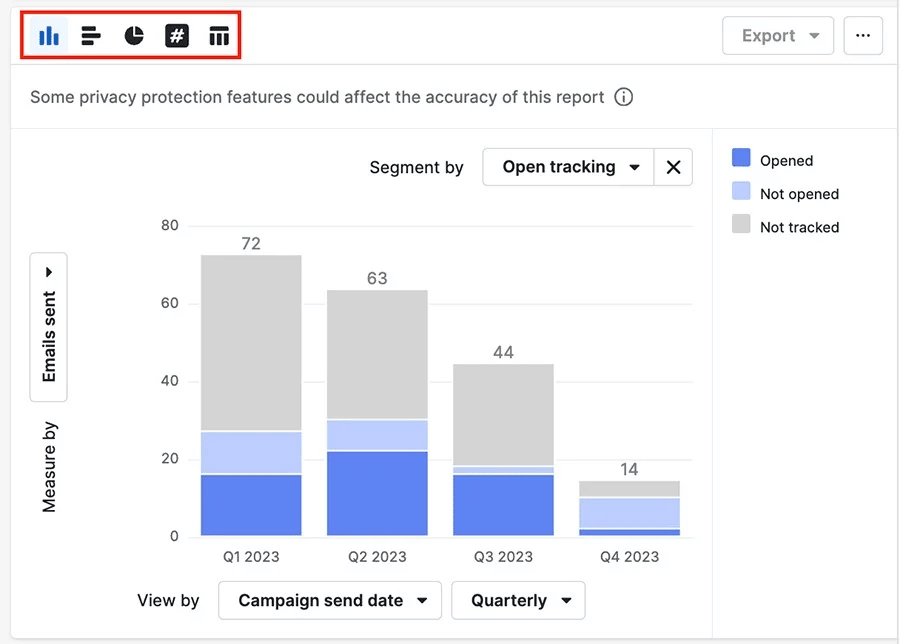Viewport: 900px width, 644px height.
Task: Switch to the pie chart view
Action: [133, 35]
